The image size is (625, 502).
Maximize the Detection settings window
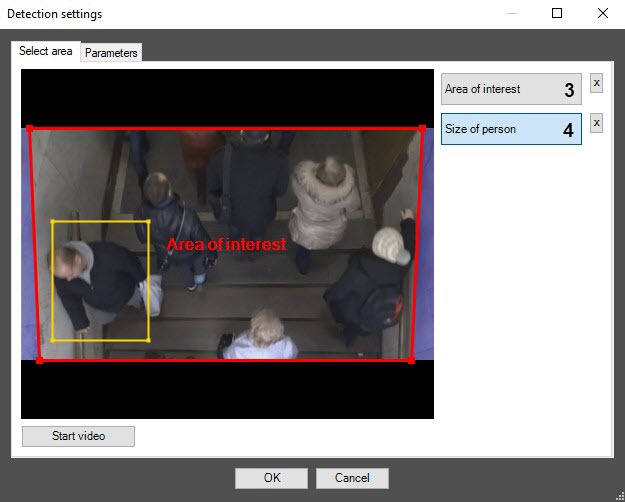(557, 14)
